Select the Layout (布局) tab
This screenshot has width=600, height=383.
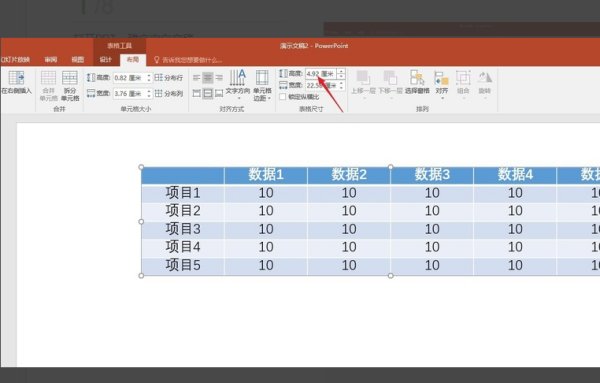133,60
